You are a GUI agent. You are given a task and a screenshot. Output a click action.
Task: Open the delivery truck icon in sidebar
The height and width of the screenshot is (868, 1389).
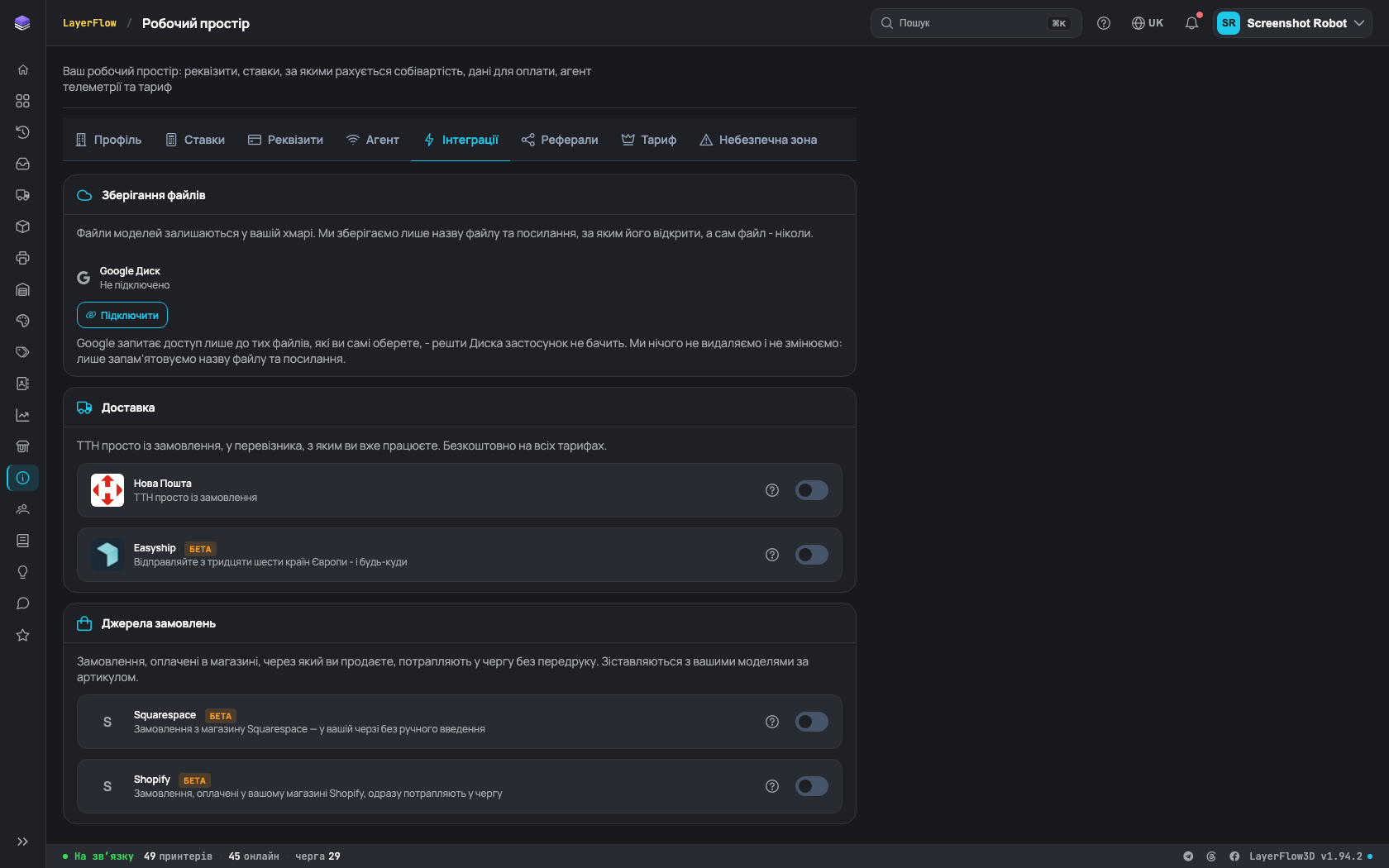point(22,195)
